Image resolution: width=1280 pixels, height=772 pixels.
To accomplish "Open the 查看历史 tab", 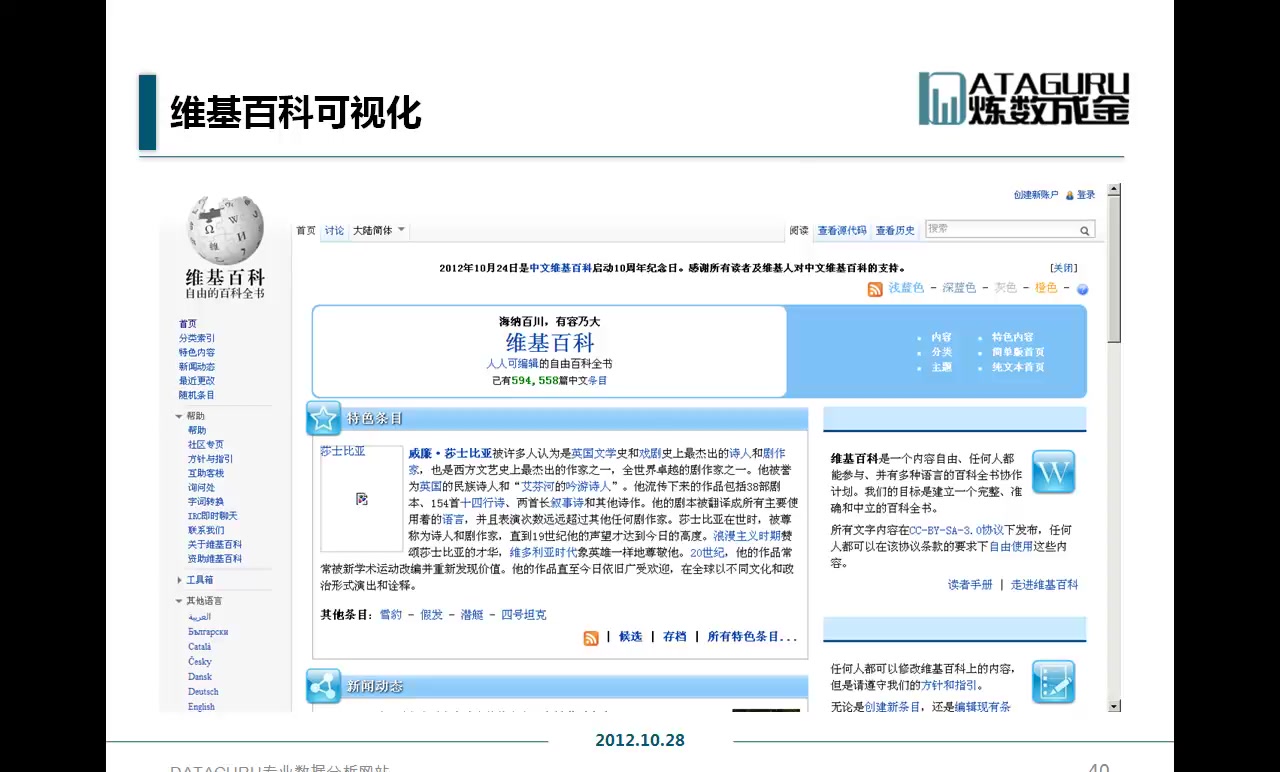I will [x=895, y=231].
